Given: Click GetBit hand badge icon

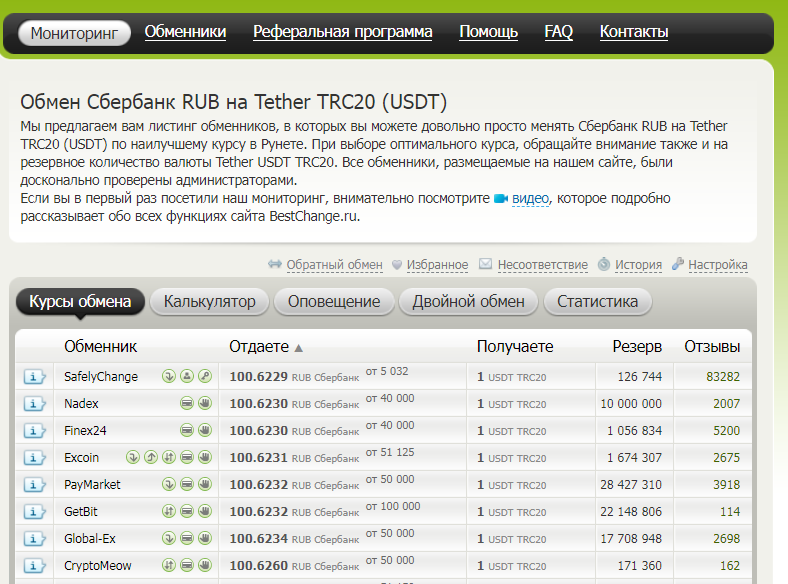Looking at the screenshot, I should [x=205, y=512].
